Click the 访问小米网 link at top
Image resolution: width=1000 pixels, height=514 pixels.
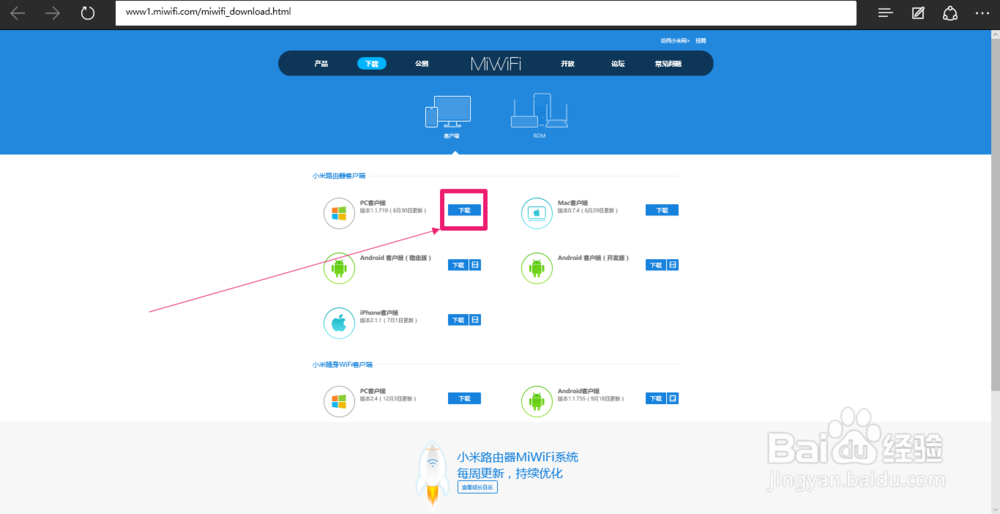coord(675,40)
